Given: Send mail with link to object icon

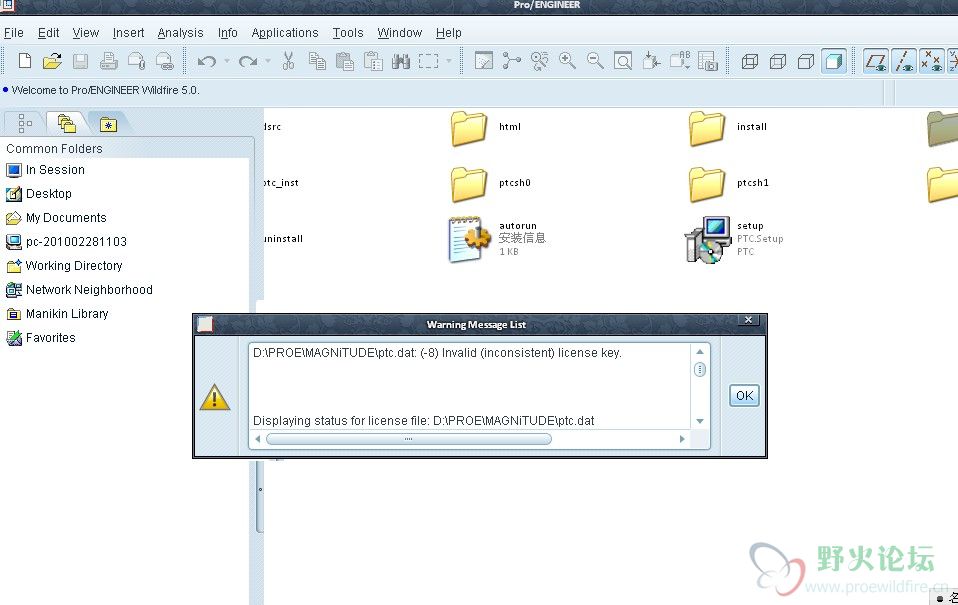Looking at the screenshot, I should [164, 61].
